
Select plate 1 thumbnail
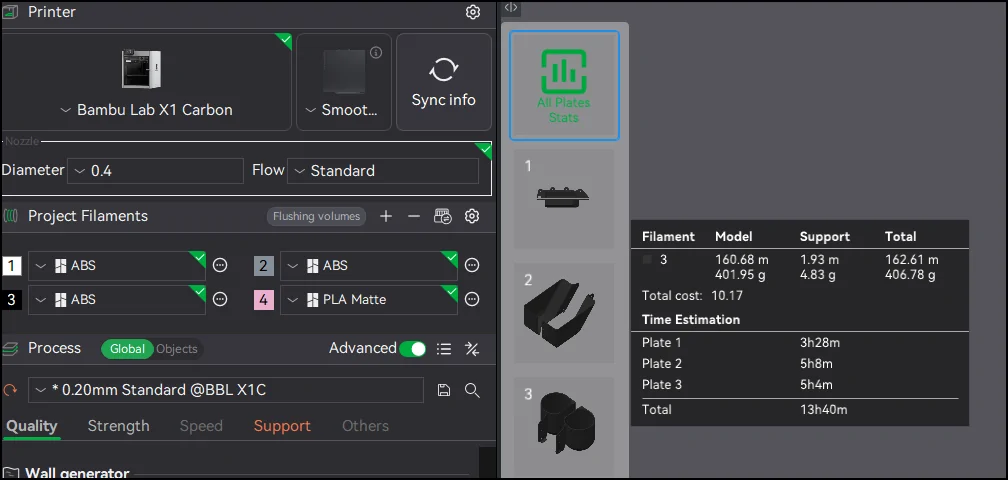[x=564, y=199]
